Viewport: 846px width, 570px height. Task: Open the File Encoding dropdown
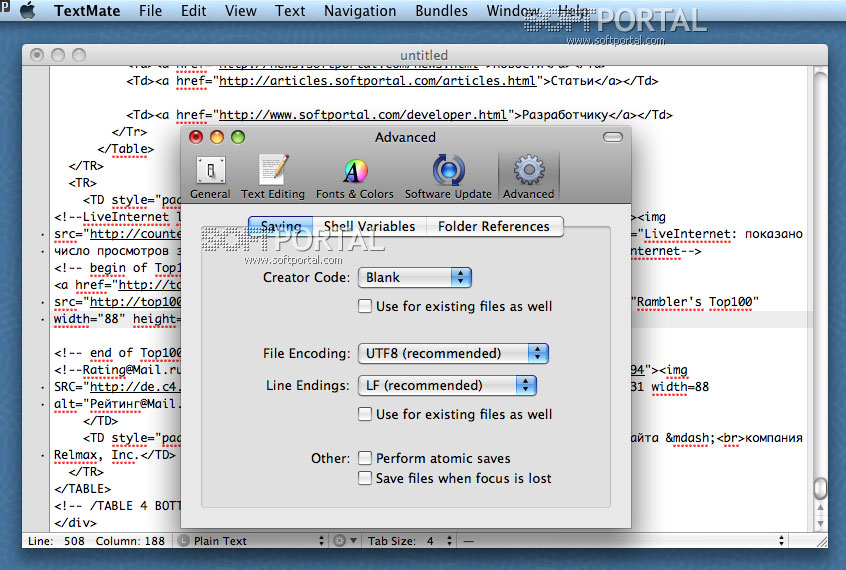pyautogui.click(x=453, y=354)
